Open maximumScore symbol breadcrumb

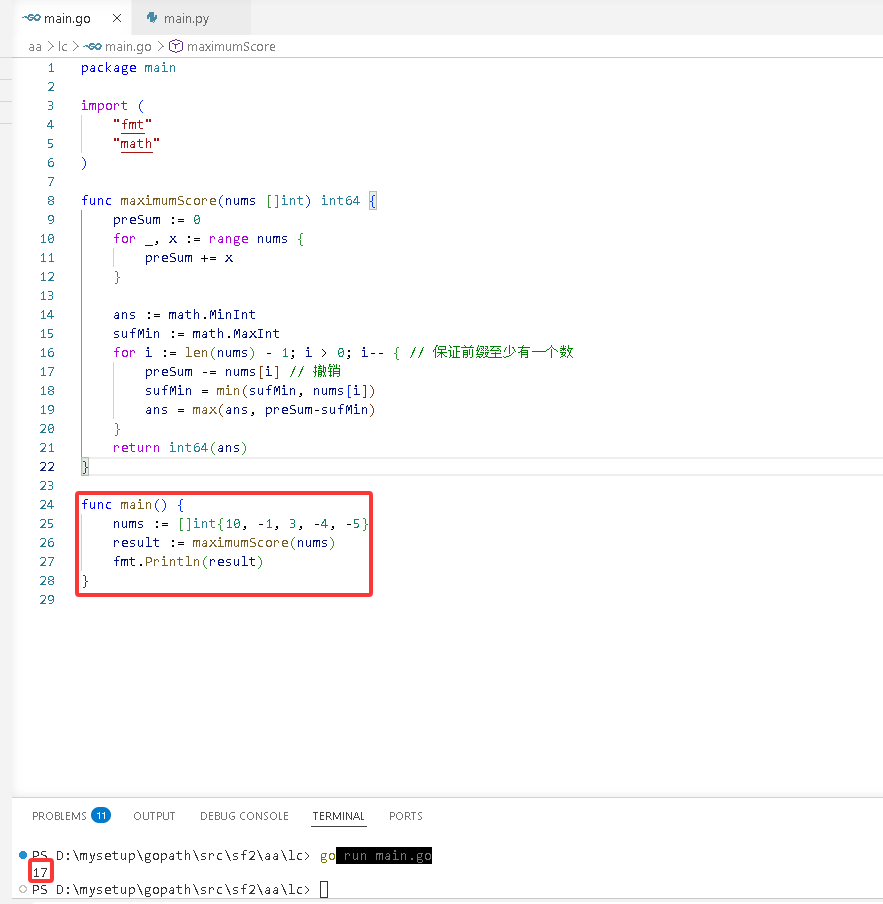point(231,47)
